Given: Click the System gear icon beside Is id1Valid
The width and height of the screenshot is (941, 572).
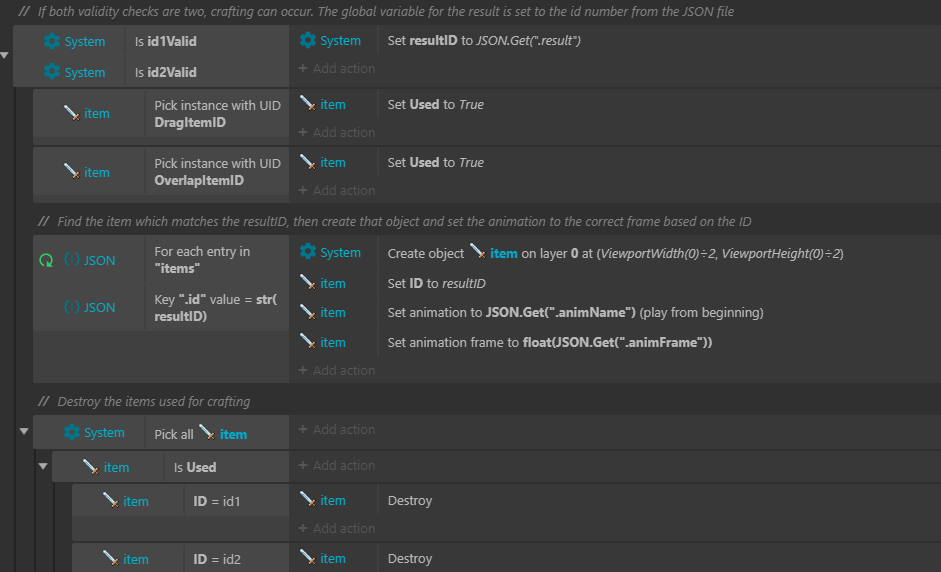Looking at the screenshot, I should click(x=52, y=41).
